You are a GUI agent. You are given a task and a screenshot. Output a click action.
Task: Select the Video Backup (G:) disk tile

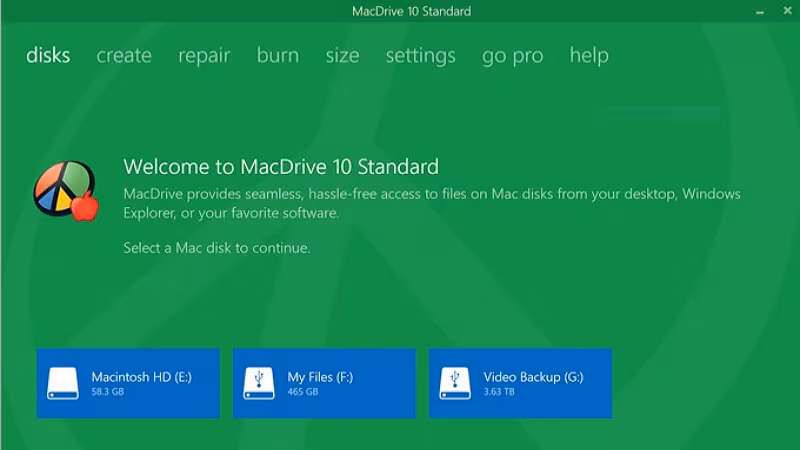tap(520, 383)
